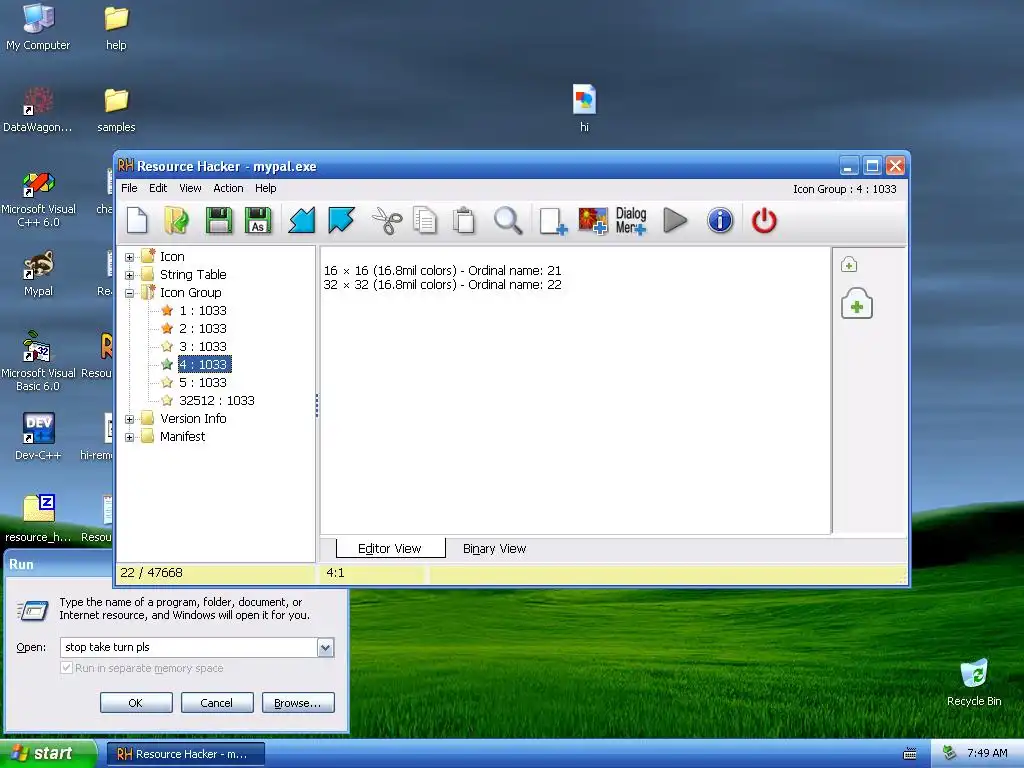
Task: Click the small add icon in the right panel
Action: coord(849,264)
